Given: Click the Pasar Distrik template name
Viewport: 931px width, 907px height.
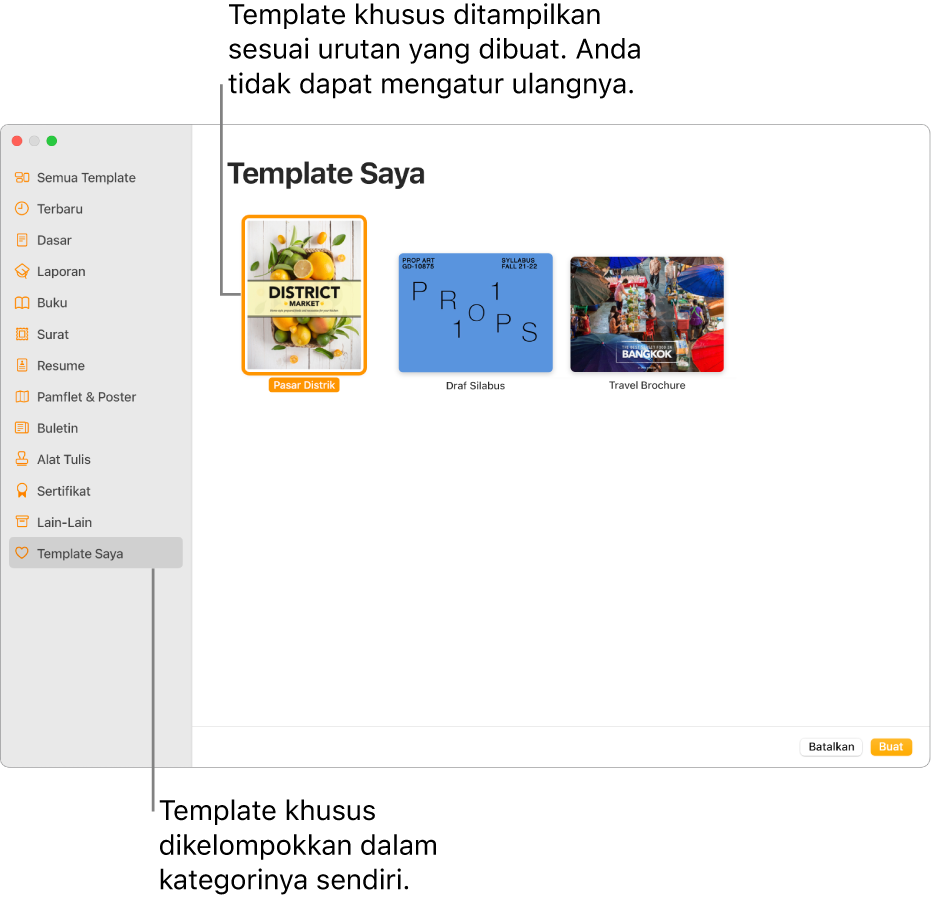Looking at the screenshot, I should point(304,385).
